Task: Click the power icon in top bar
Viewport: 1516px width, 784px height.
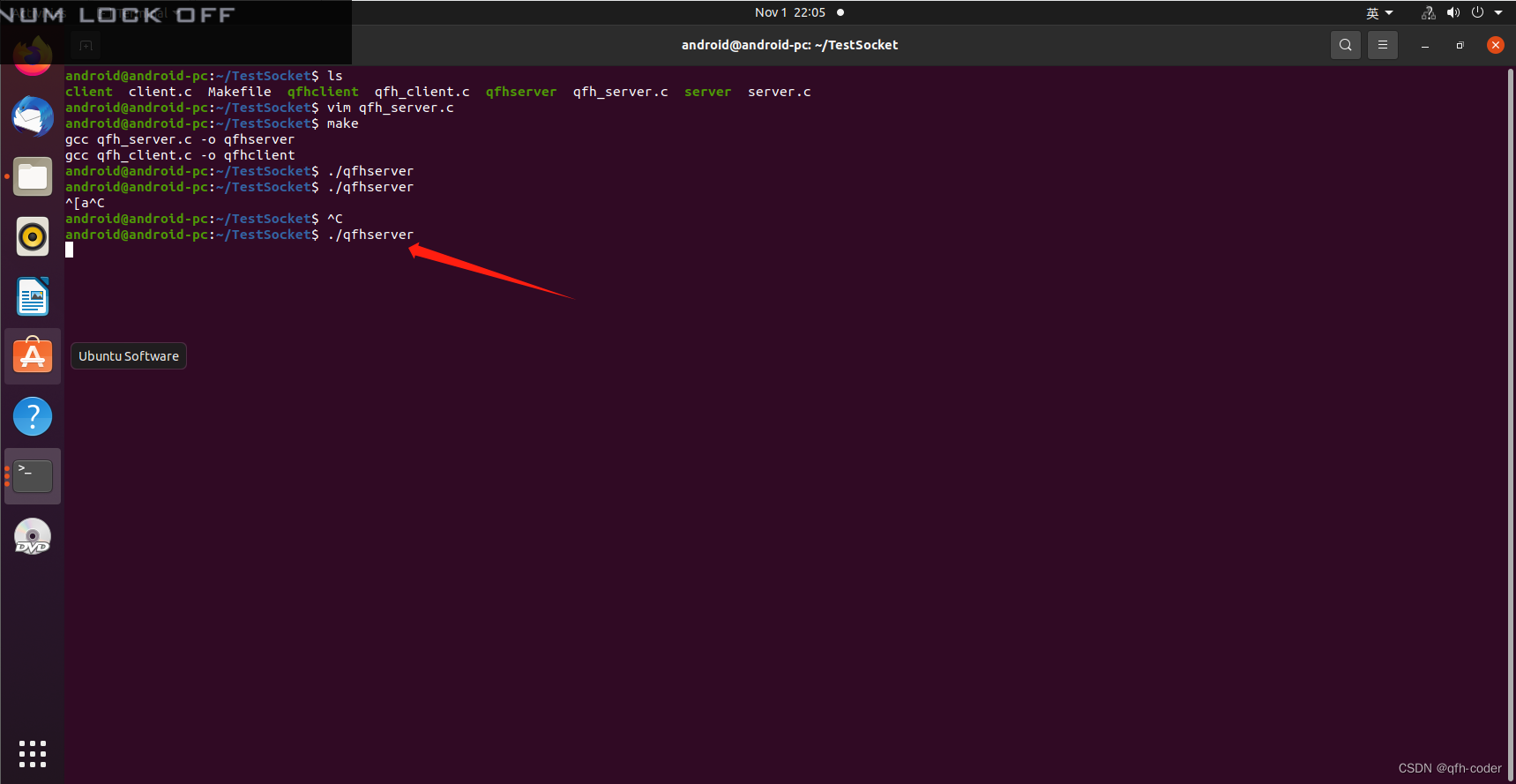Action: point(1477,12)
